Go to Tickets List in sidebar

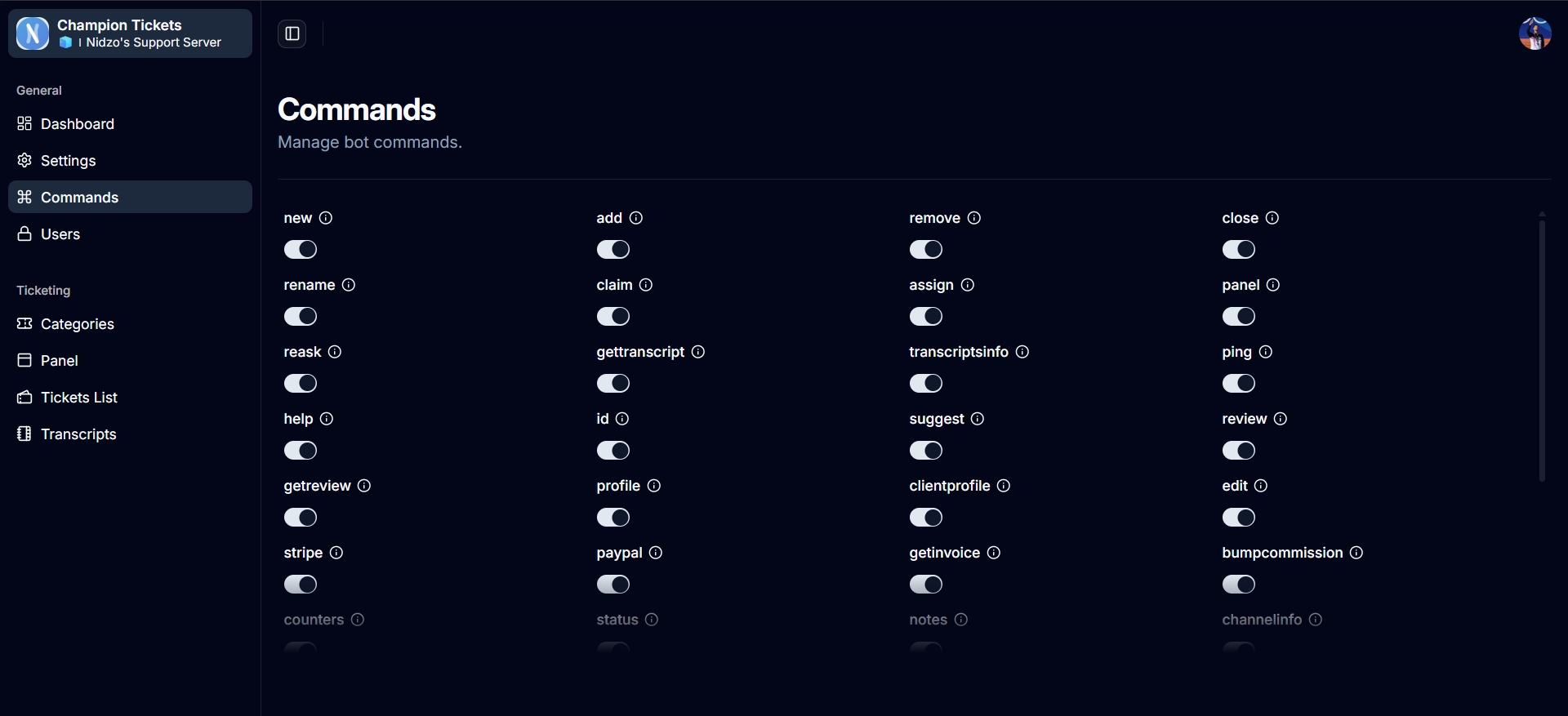click(x=79, y=398)
